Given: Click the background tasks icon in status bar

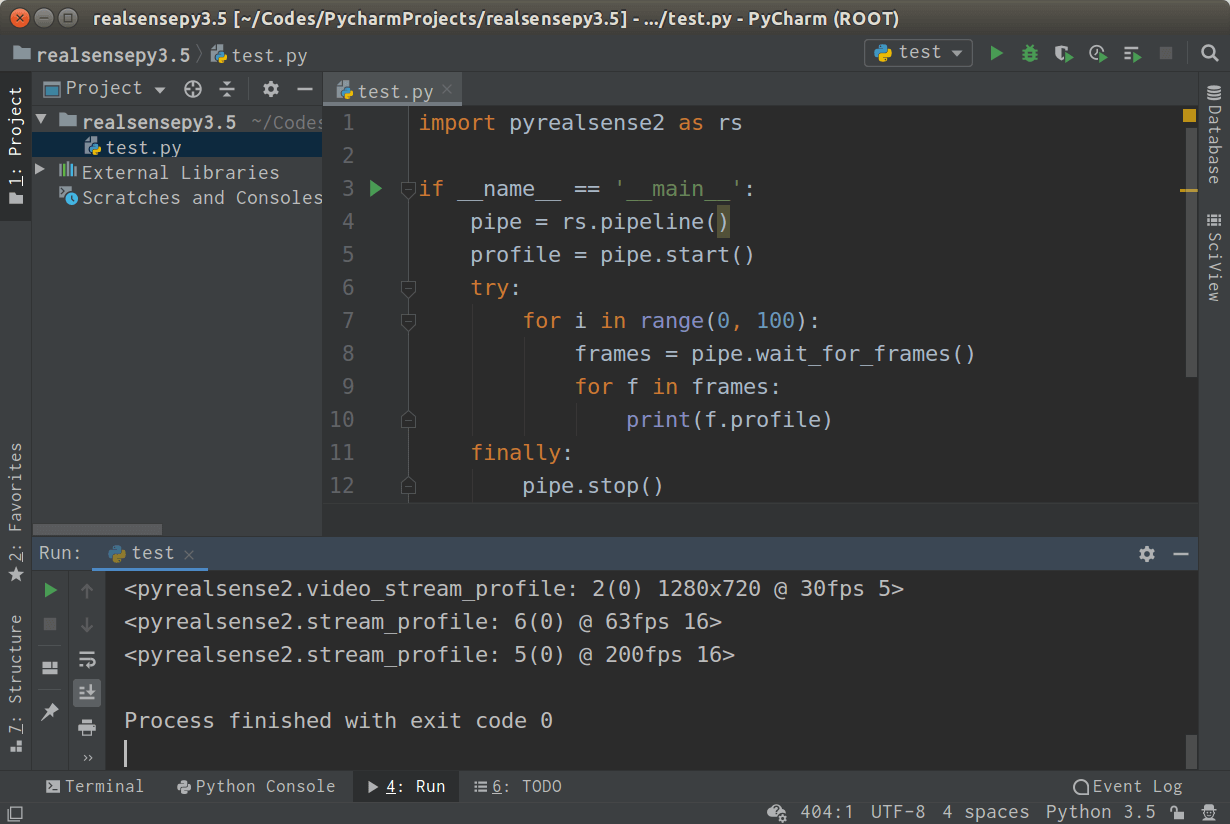Looking at the screenshot, I should [x=776, y=812].
